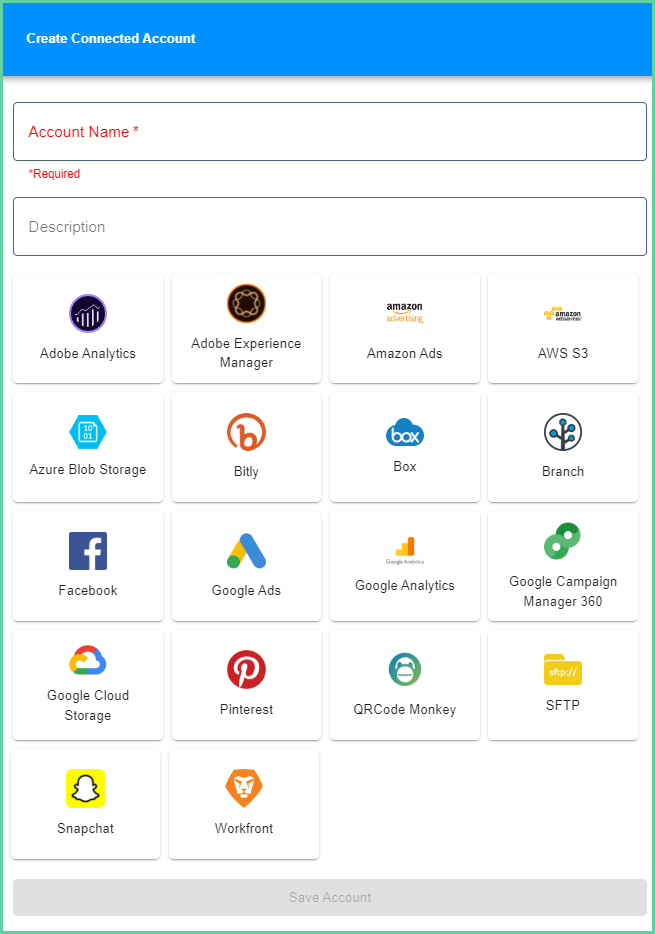This screenshot has width=655, height=934.
Task: Pick the Google Ads logo
Action: (246, 551)
